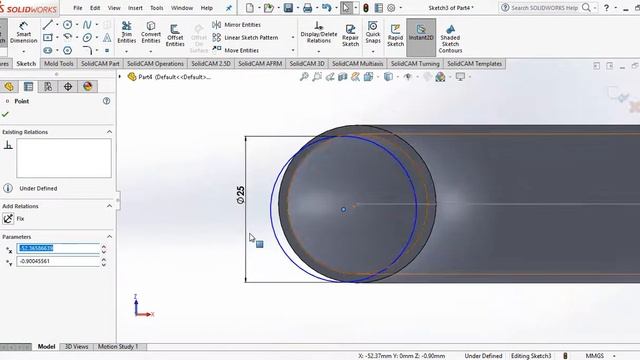Click the Search SOLIDWORKS Help field
640x360 pixels.
click(544, 8)
